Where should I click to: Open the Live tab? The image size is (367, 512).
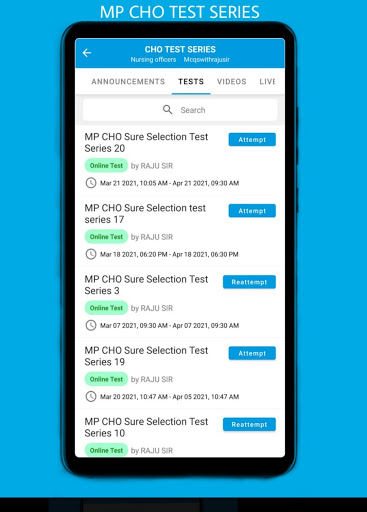(267, 82)
